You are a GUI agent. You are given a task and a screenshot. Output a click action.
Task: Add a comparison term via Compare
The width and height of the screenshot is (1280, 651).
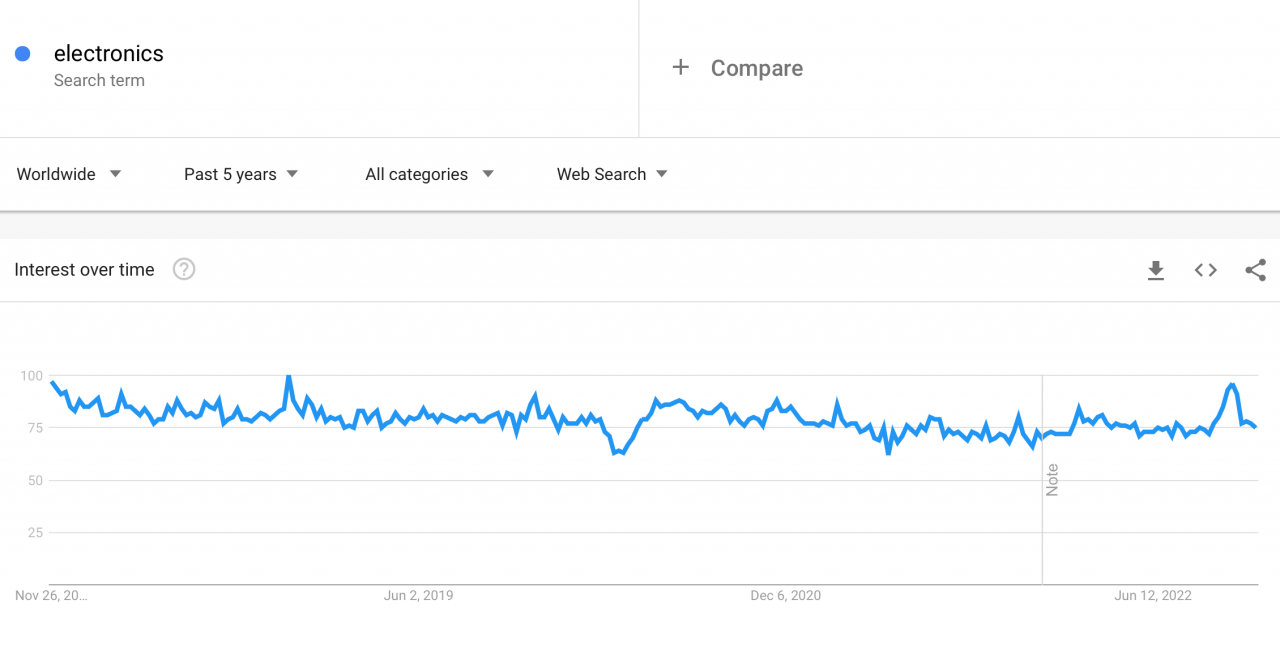(x=756, y=68)
